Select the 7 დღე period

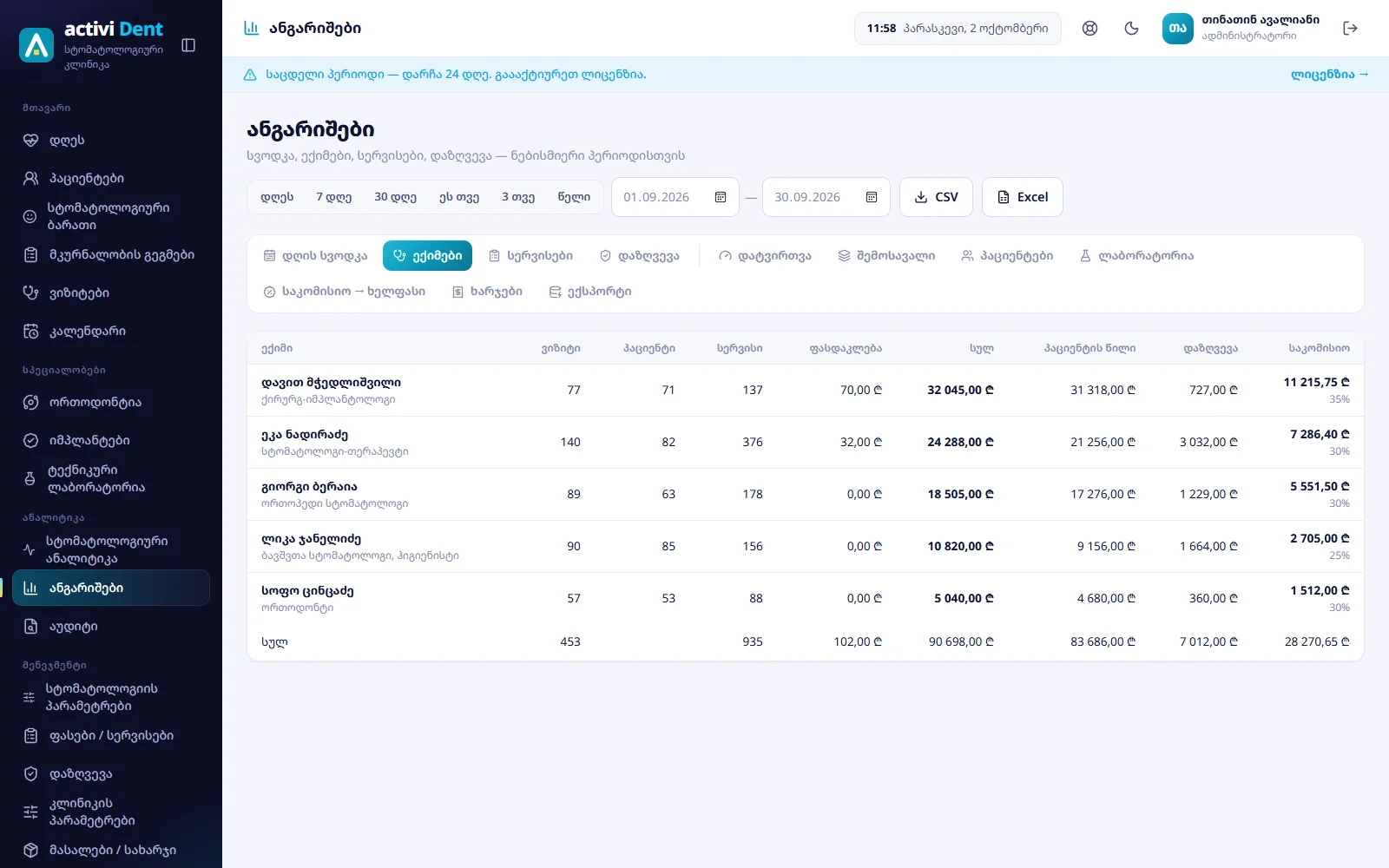coord(334,197)
